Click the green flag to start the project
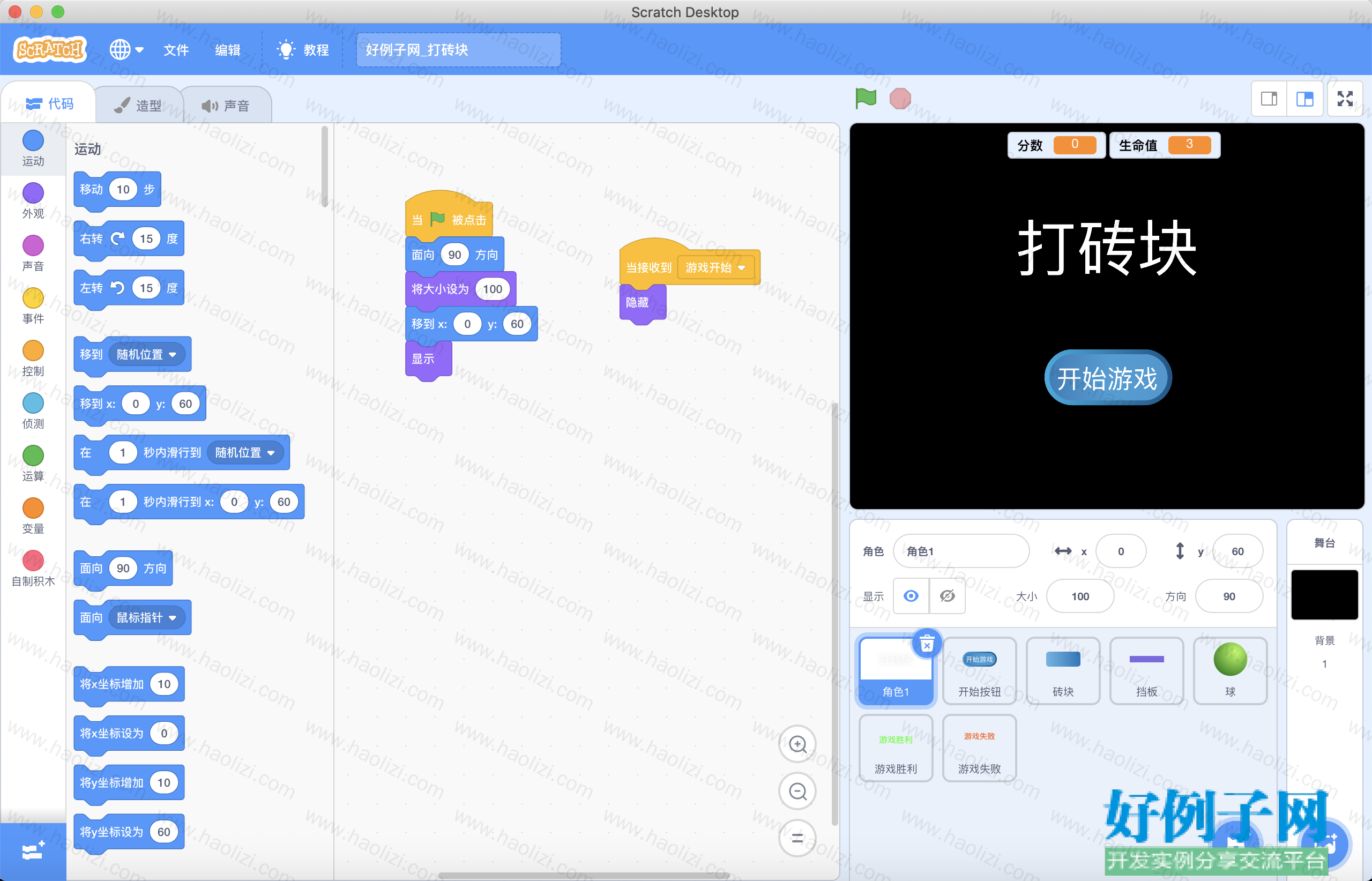 (866, 99)
